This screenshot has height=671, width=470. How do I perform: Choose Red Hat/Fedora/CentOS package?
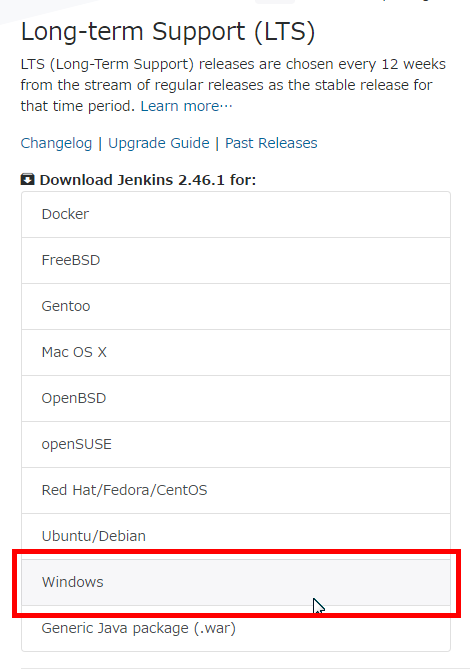236,490
